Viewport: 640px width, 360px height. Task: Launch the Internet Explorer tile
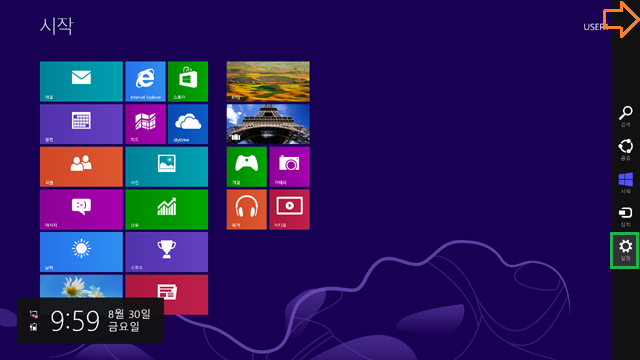145,81
